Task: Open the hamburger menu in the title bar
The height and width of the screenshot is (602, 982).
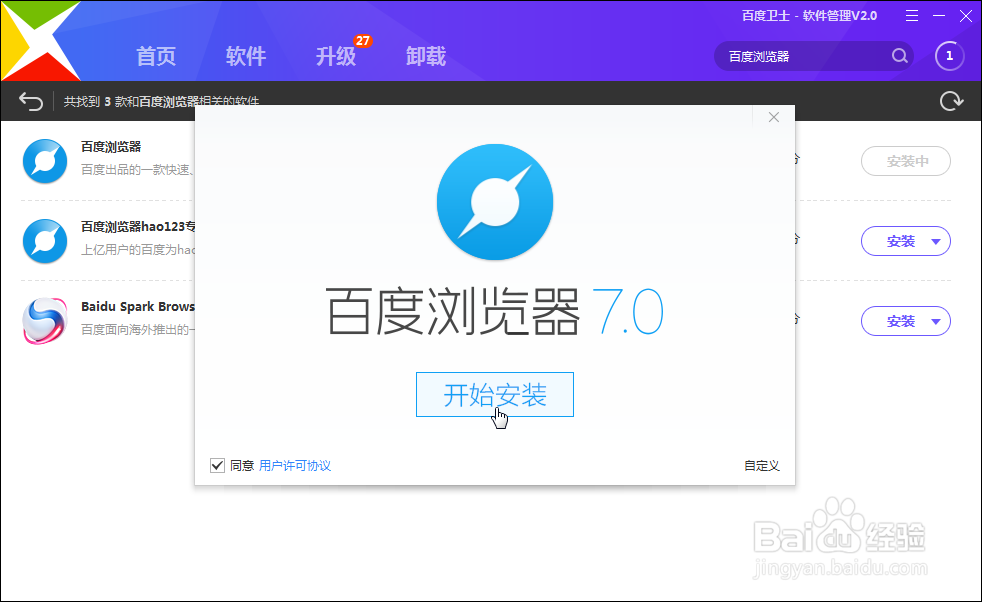Action: coord(913,16)
